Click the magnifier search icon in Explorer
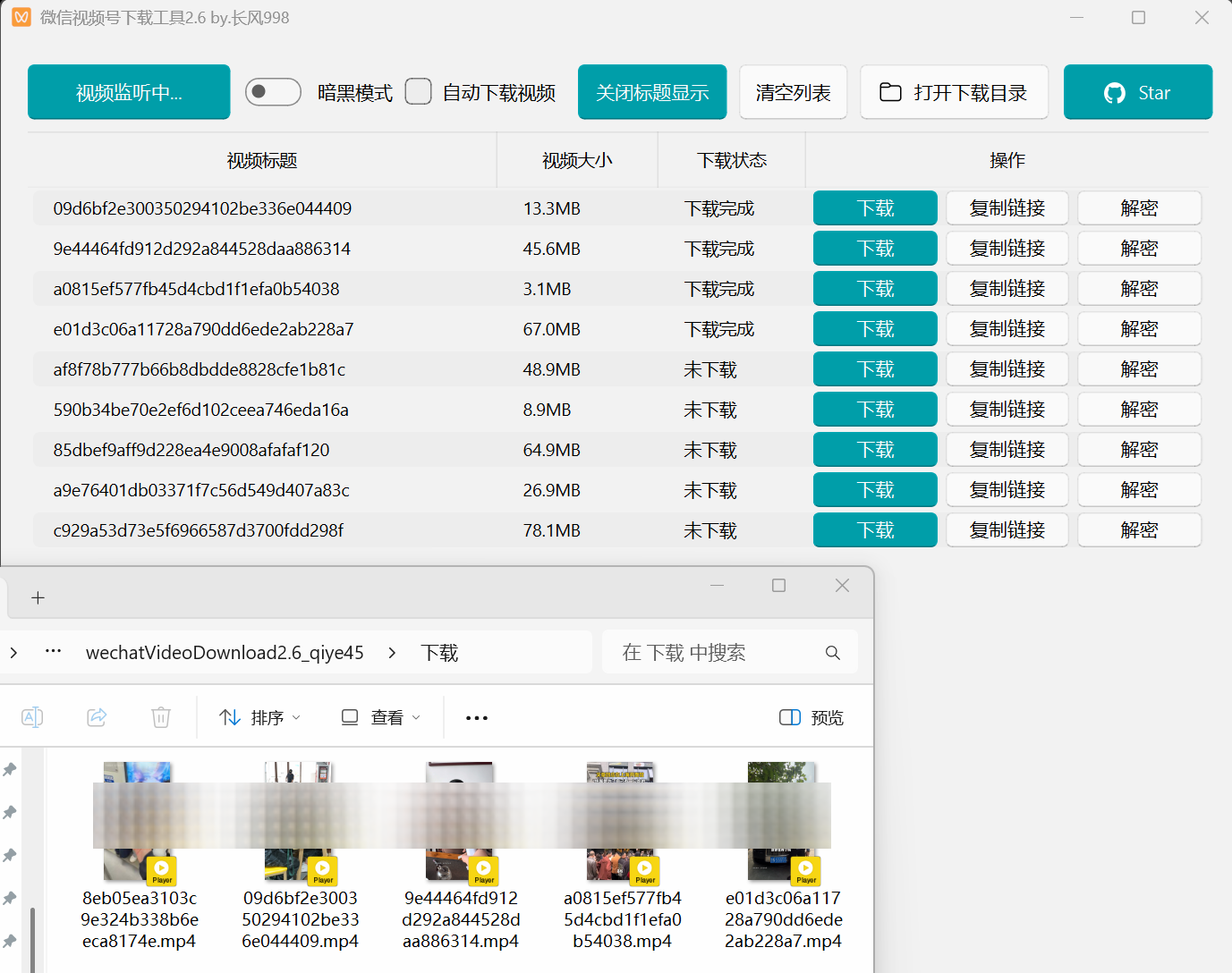The image size is (1232, 973). 832,652
